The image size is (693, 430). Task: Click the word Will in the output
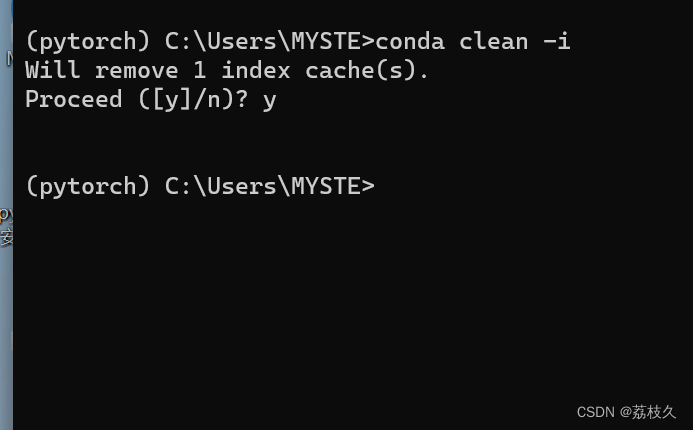pos(53,71)
